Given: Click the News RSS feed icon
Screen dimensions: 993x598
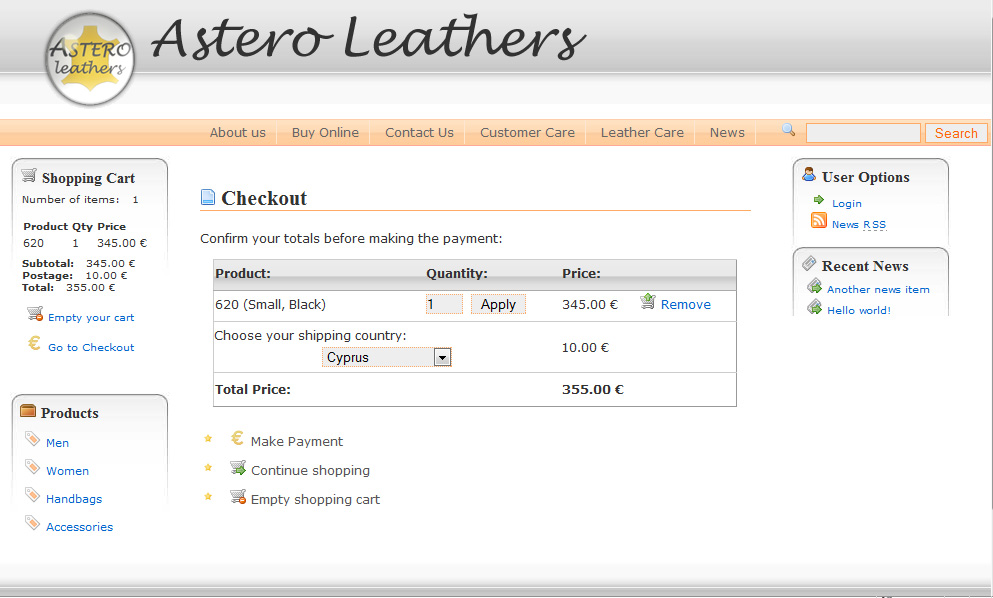Looking at the screenshot, I should pos(819,222).
